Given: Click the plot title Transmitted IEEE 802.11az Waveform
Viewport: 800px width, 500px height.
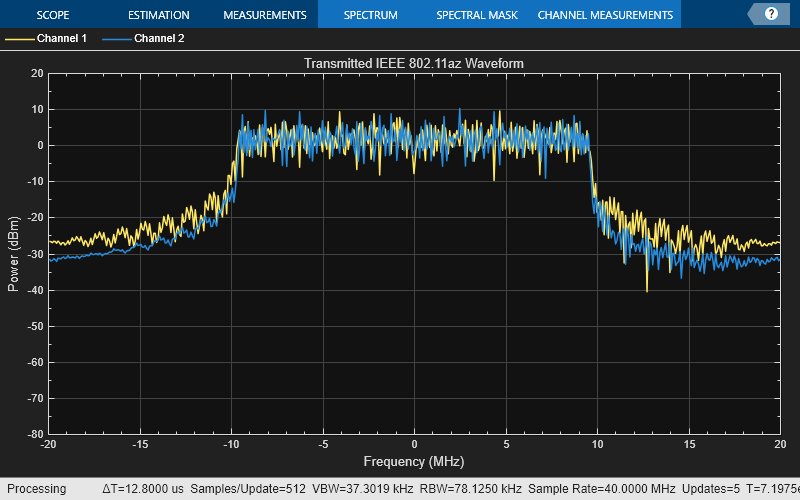Looking at the screenshot, I should (414, 63).
